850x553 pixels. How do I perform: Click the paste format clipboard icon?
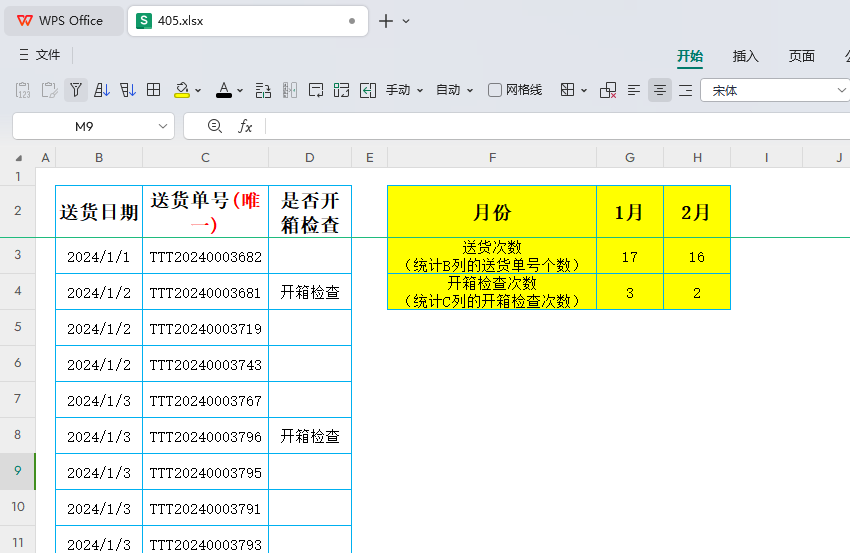click(x=49, y=90)
